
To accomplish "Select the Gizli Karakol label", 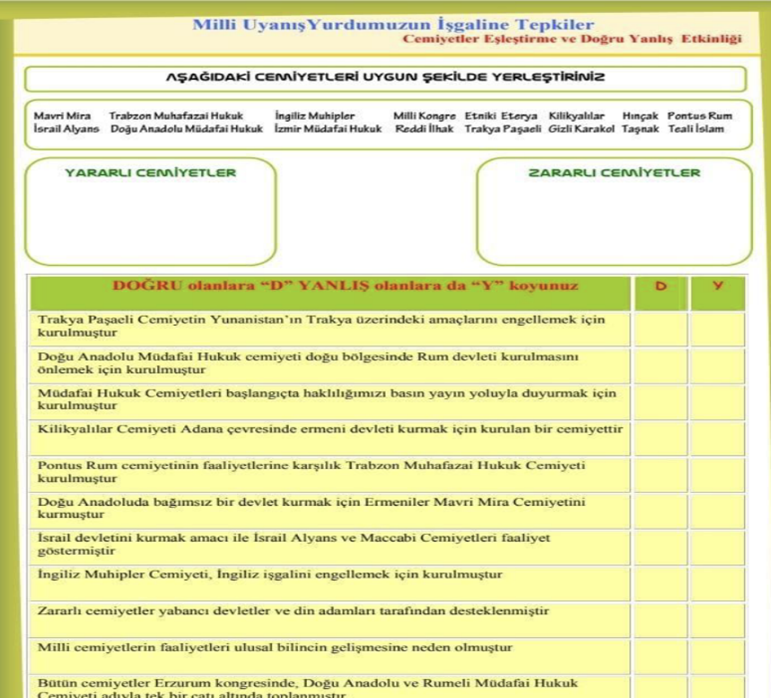I will coord(581,129).
